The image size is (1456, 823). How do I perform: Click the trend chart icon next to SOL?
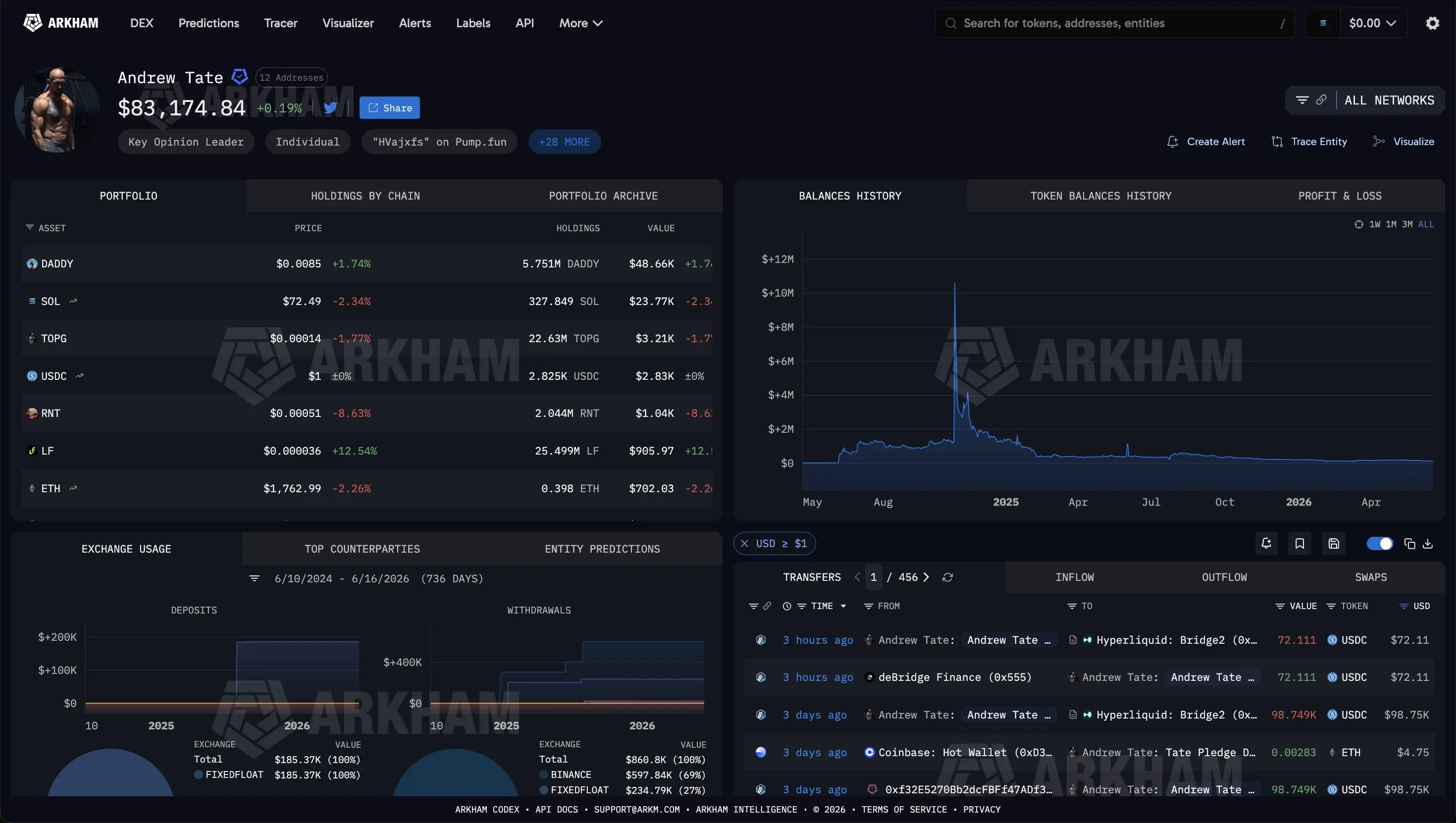[x=73, y=301]
